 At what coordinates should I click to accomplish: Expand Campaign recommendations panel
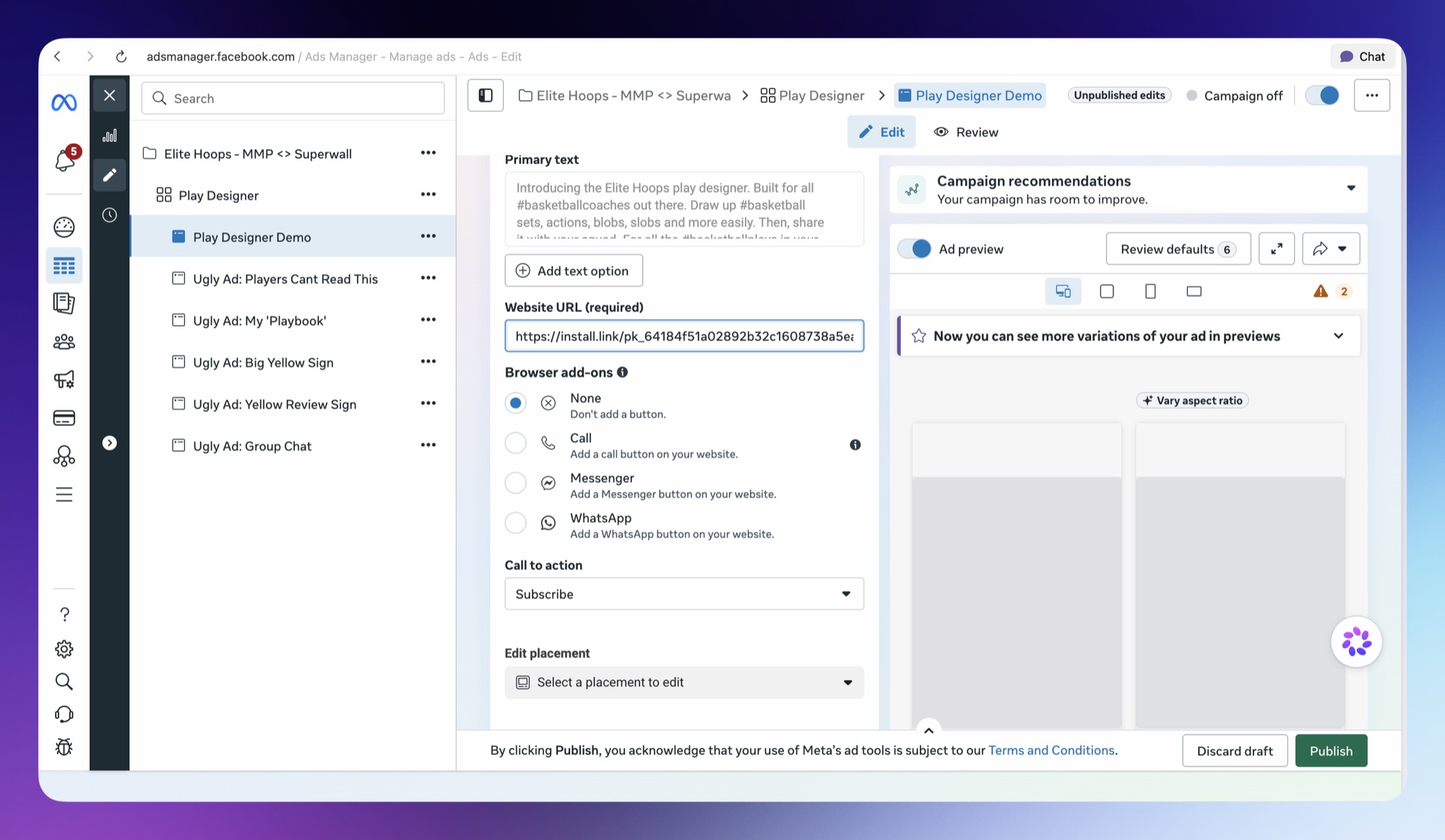(x=1350, y=189)
